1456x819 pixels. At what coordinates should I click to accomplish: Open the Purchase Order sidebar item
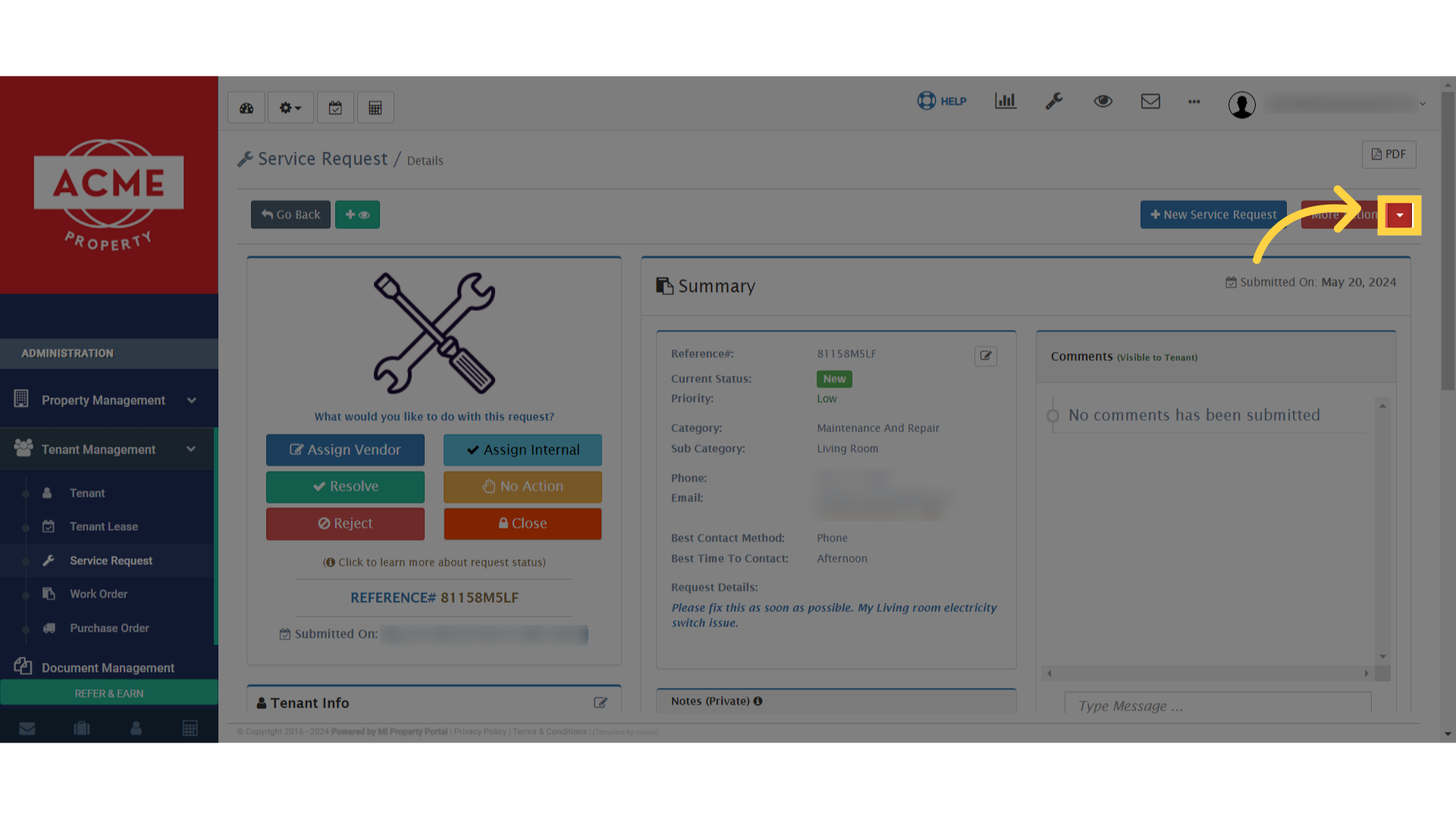[109, 629]
